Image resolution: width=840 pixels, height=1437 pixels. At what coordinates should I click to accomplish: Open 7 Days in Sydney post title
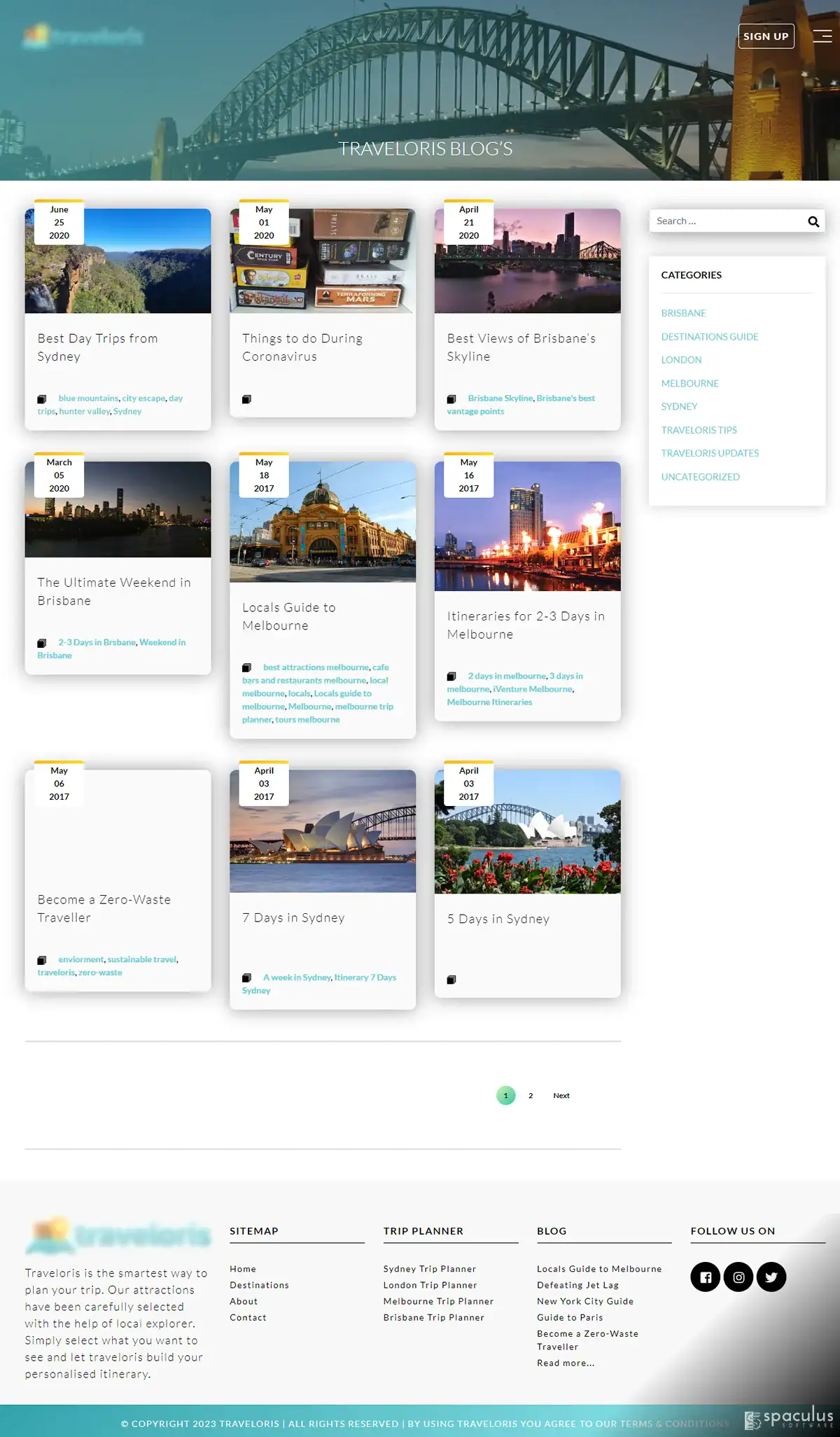[293, 918]
